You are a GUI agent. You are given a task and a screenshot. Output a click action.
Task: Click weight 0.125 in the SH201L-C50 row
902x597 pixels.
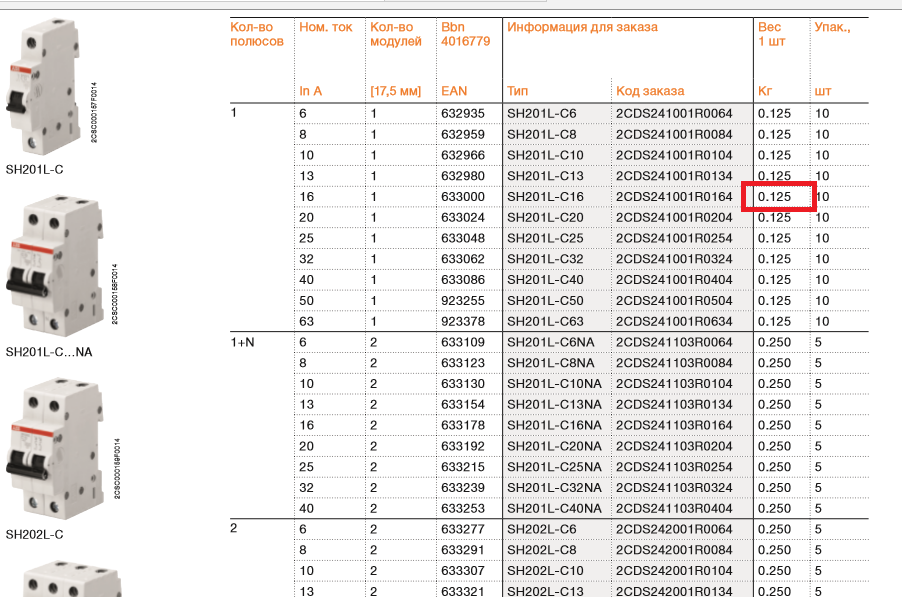click(774, 301)
